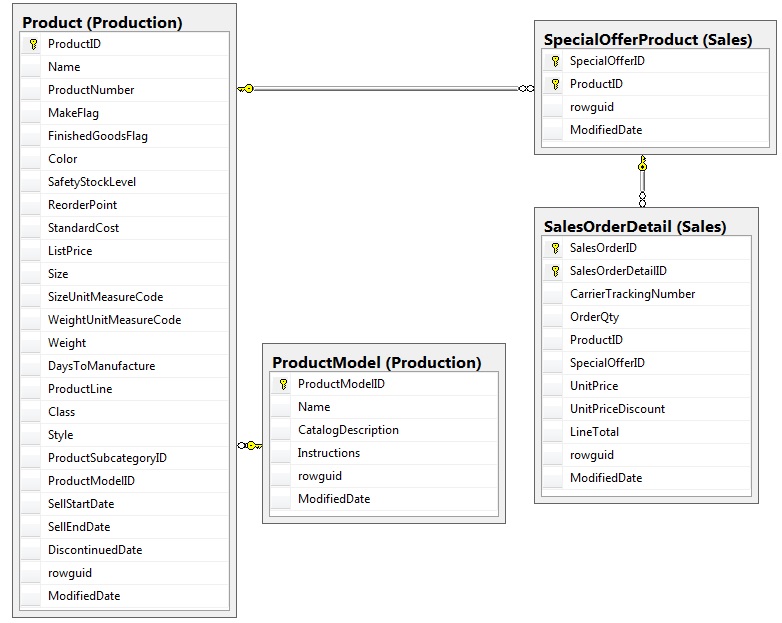Select the CatalogDescription column row

coord(348,430)
